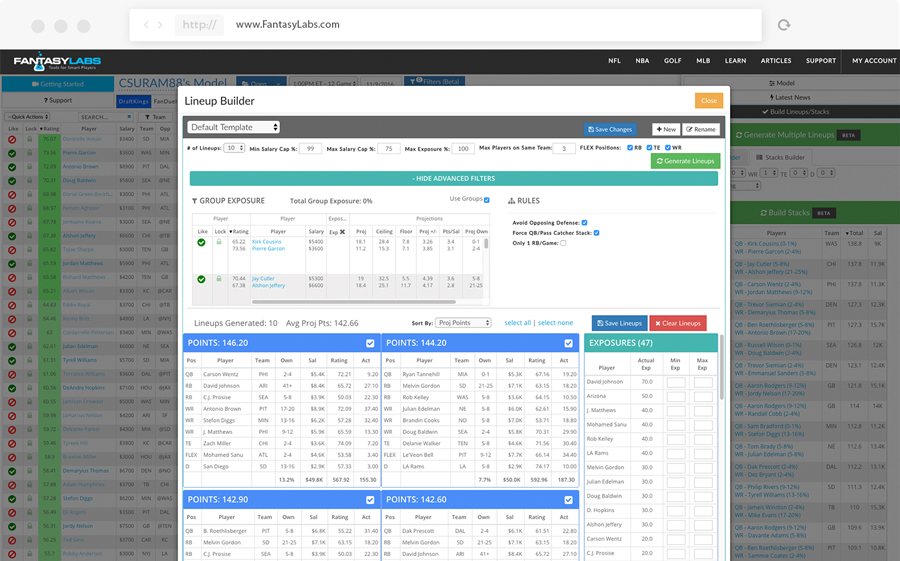Click the Rules hierarchy icon

coord(511,201)
